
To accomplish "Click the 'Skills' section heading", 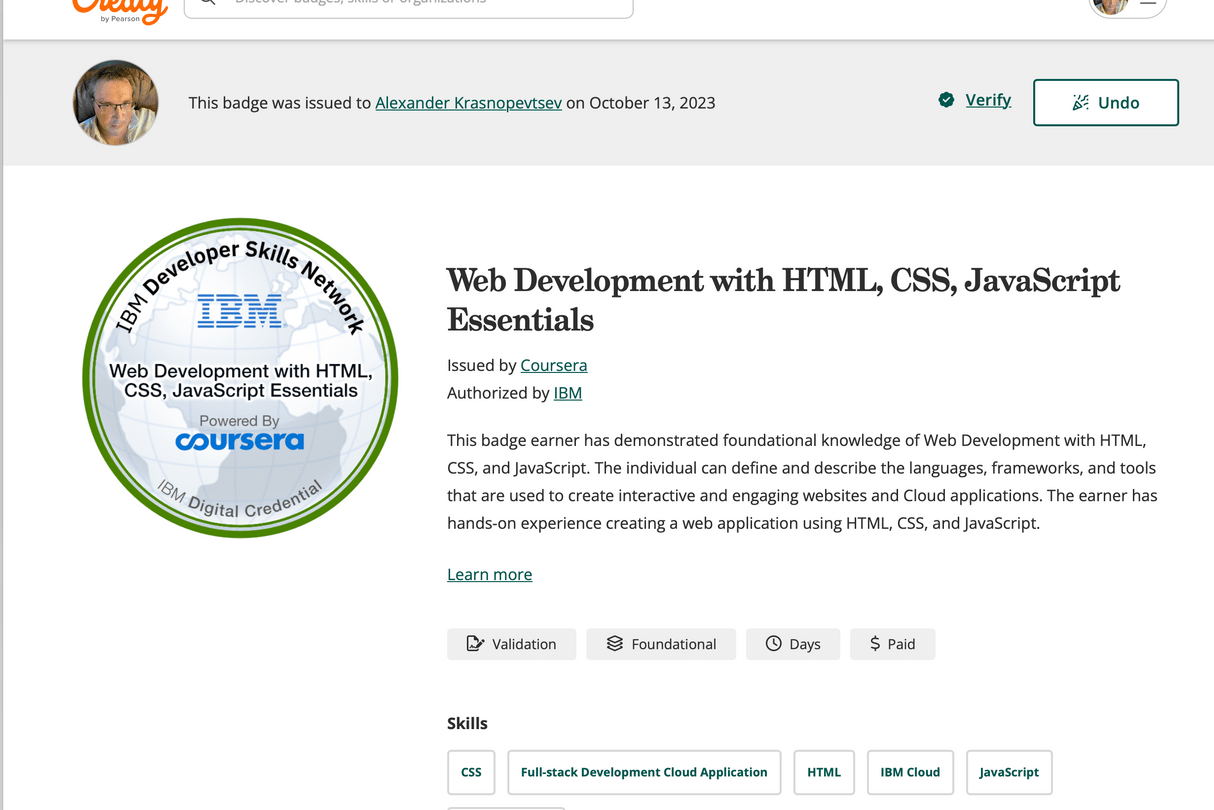I will [x=467, y=723].
